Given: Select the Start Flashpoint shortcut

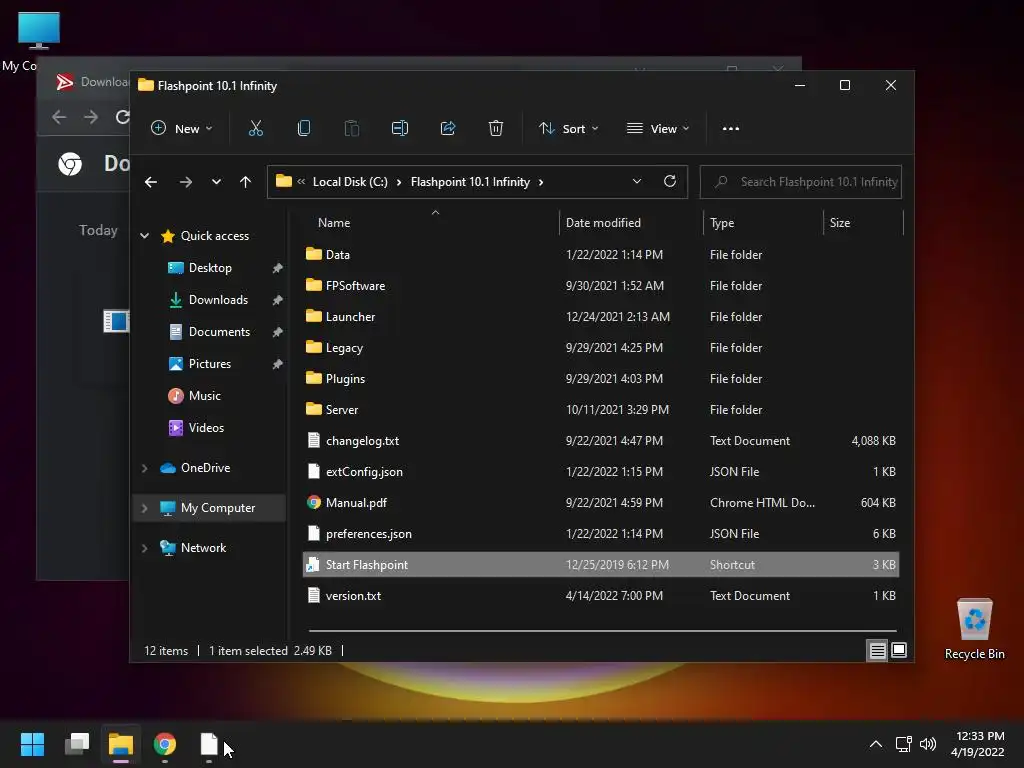Looking at the screenshot, I should point(601,565).
